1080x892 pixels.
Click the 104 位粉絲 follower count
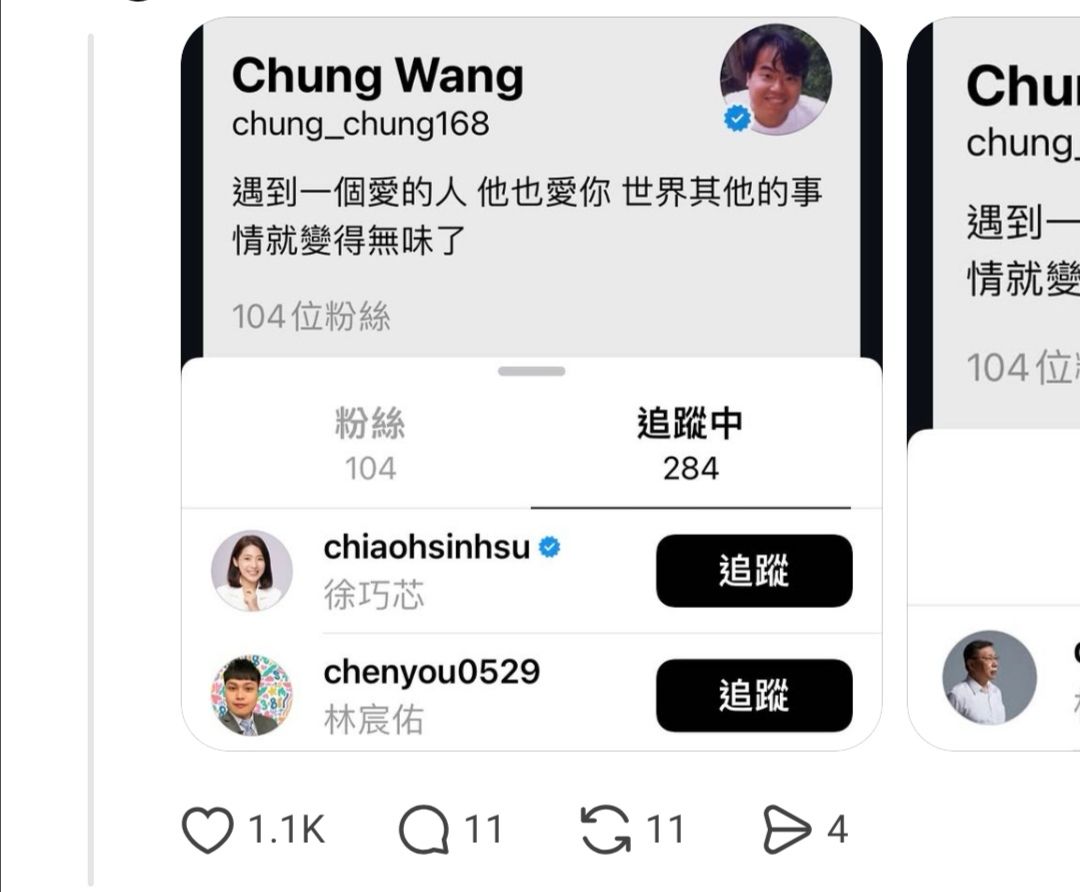(311, 317)
